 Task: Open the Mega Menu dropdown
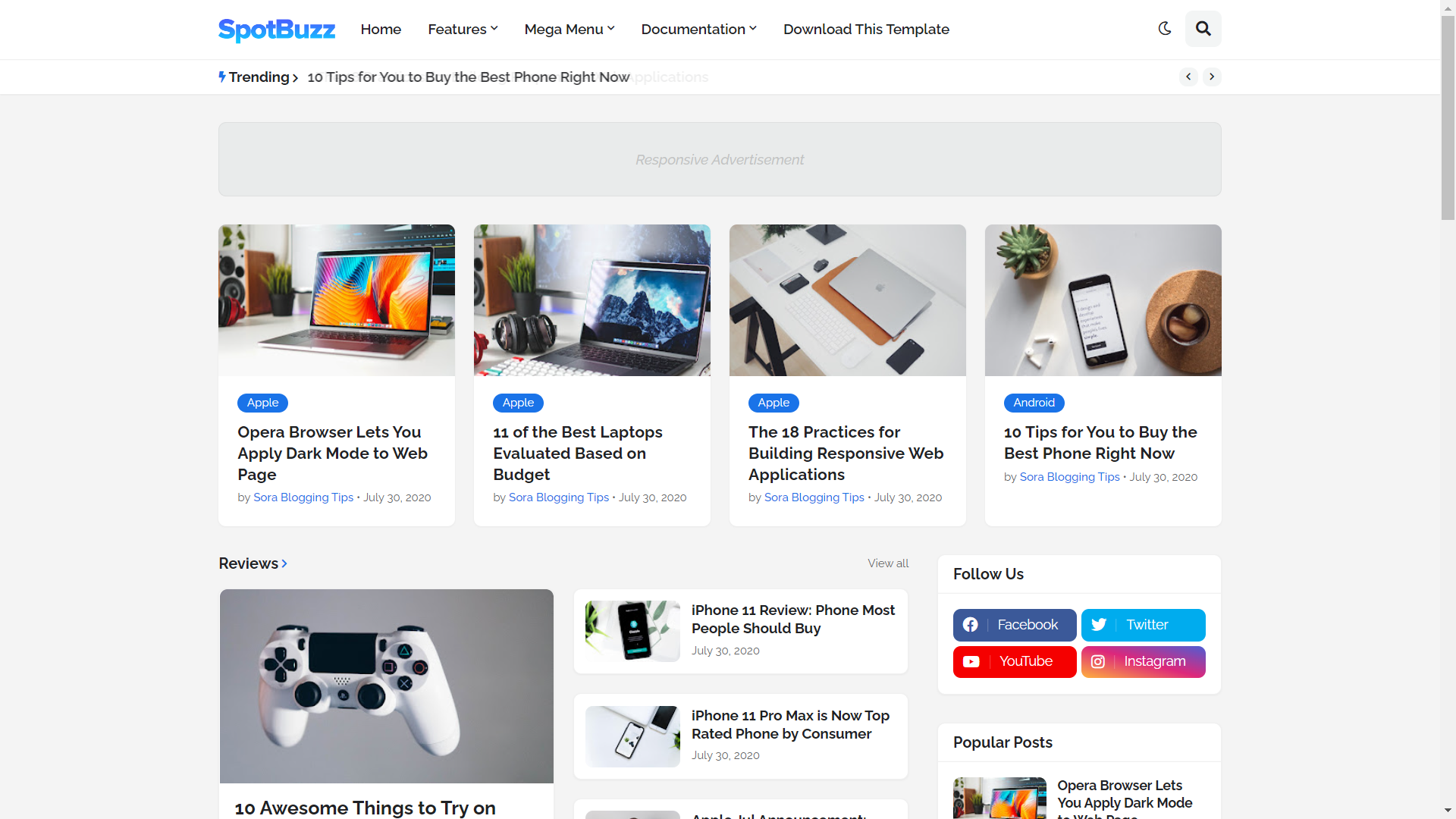(568, 29)
